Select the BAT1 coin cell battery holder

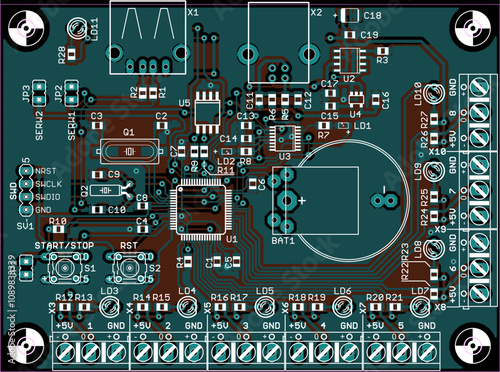(340, 200)
